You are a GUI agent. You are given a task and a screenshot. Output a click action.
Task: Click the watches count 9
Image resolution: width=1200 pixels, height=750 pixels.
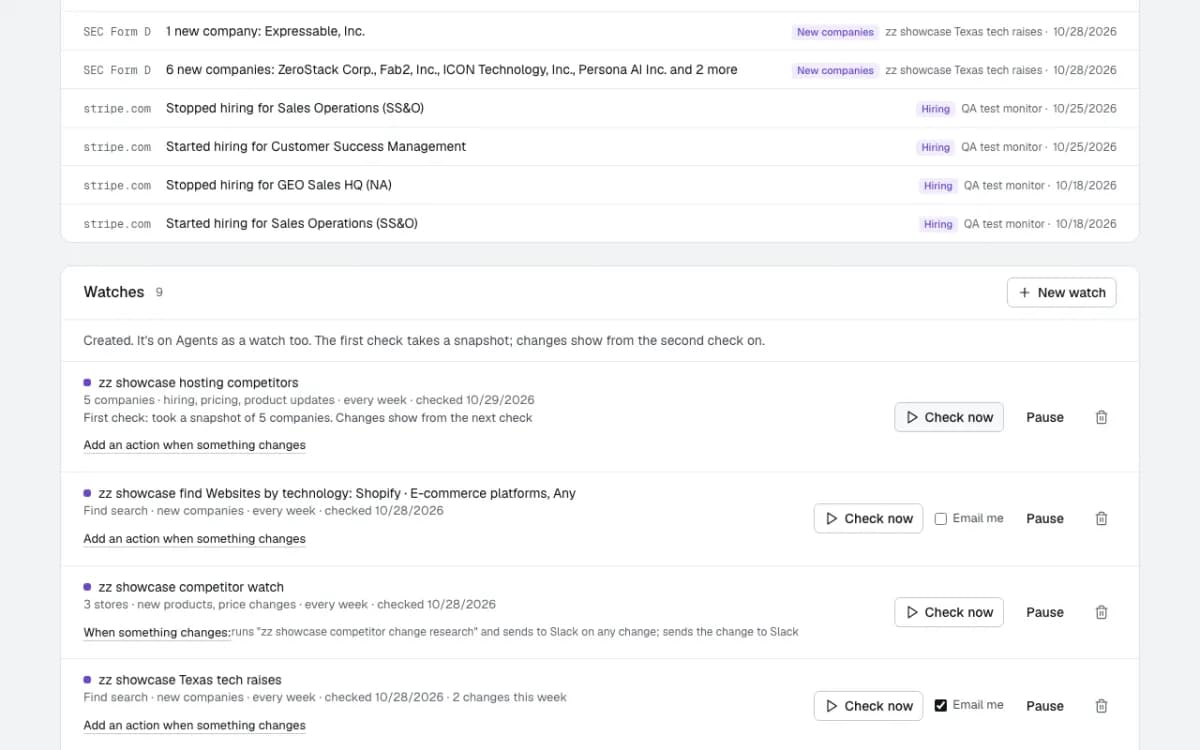[159, 292]
